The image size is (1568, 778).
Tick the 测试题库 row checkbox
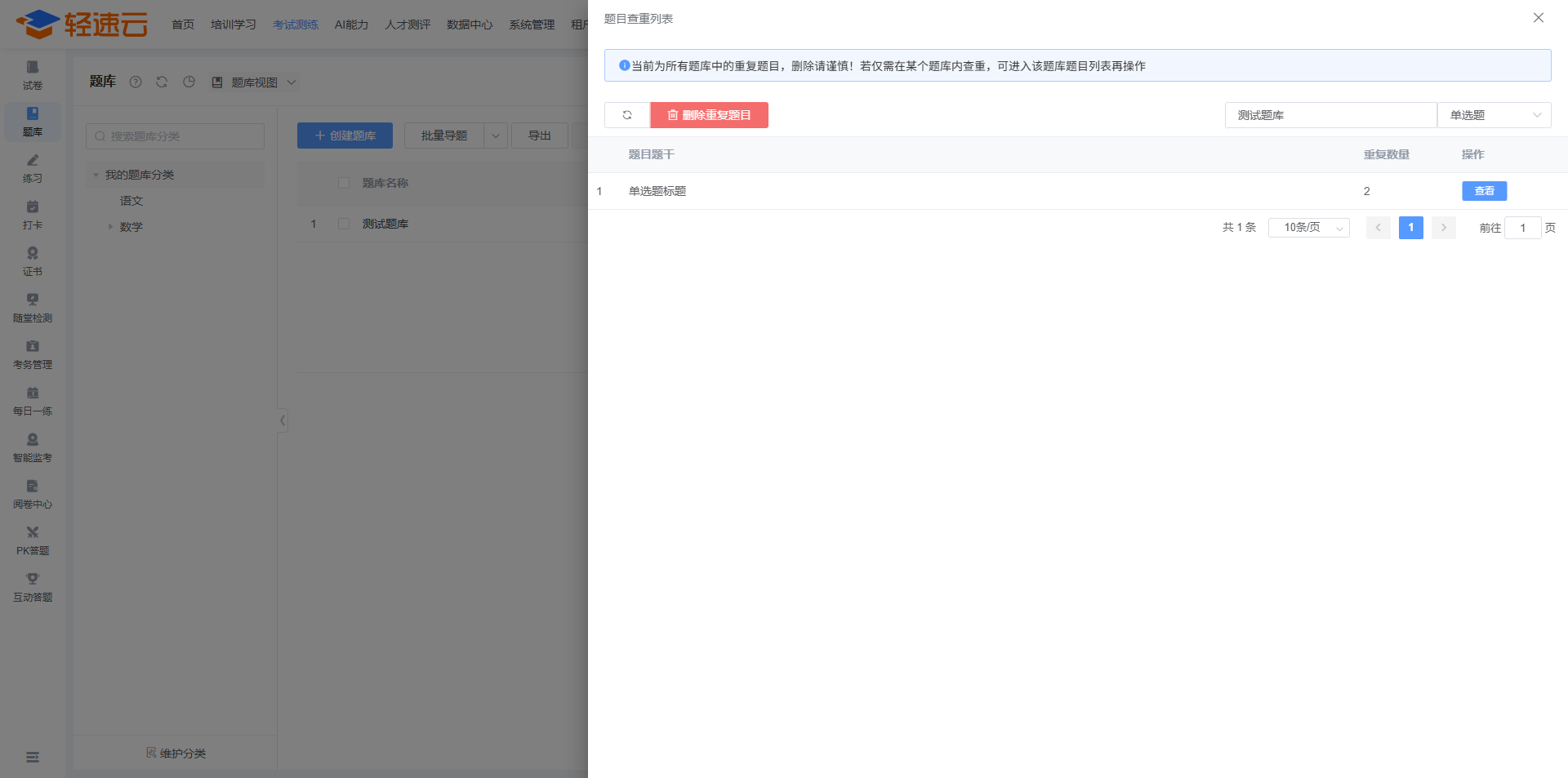tap(344, 224)
